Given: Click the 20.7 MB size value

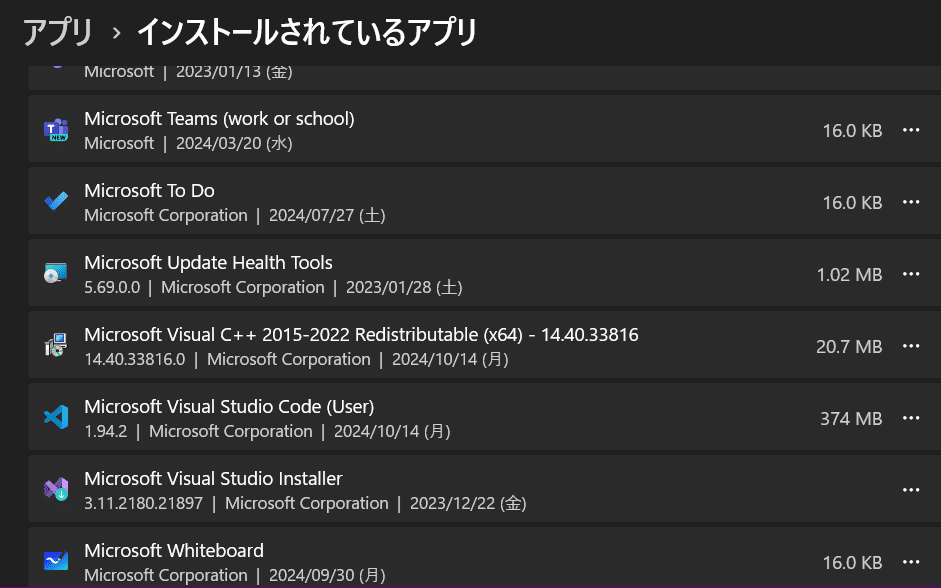Looking at the screenshot, I should pos(849,347).
